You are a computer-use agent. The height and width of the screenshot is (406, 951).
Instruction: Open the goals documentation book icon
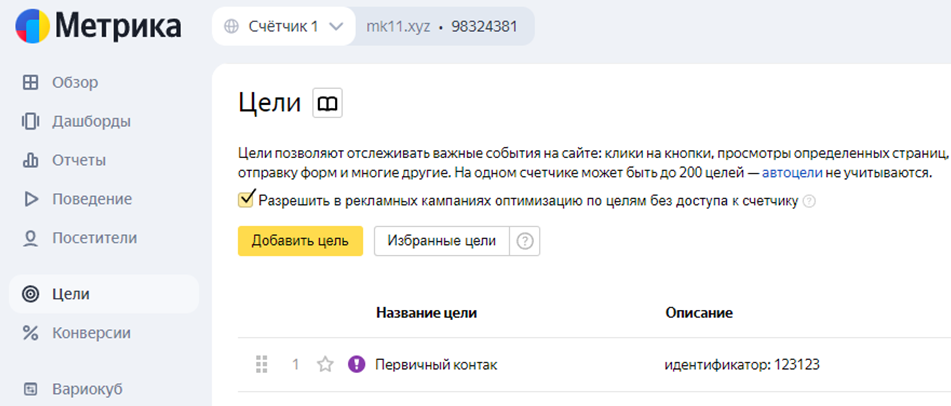tap(328, 103)
